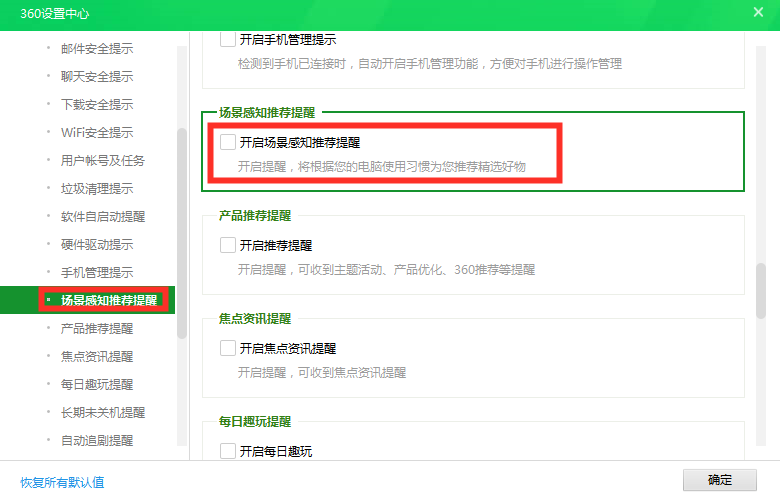Screen dimensions: 780x500
Task: Select 用户帐号及任务 in sidebar
Action: pyautogui.click(x=103, y=161)
